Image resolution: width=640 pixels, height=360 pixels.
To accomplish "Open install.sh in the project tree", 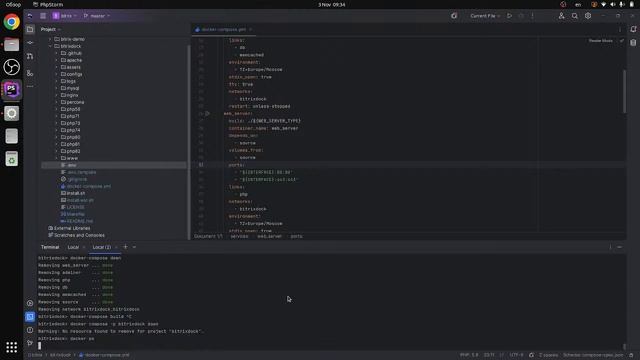I will [76, 193].
